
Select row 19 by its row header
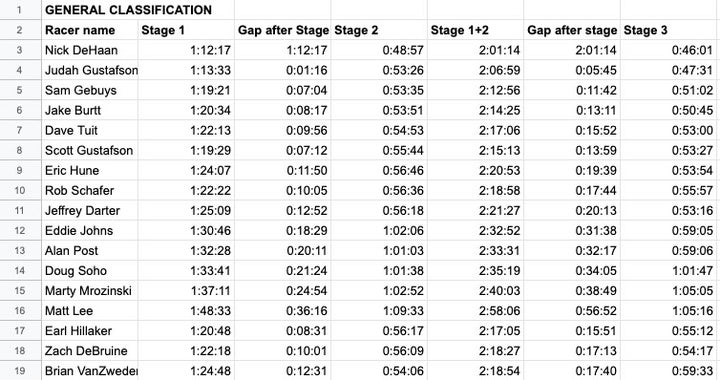20,370
